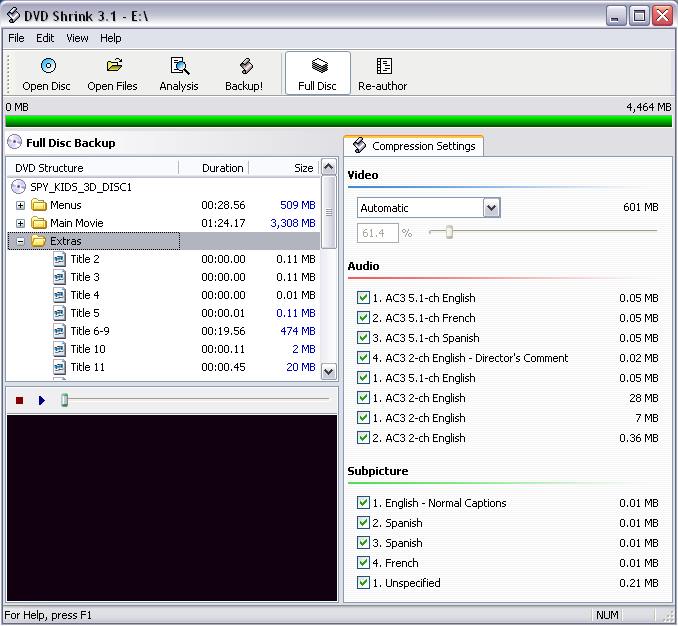
Task: Click the Title 10 file icon
Action: point(59,349)
